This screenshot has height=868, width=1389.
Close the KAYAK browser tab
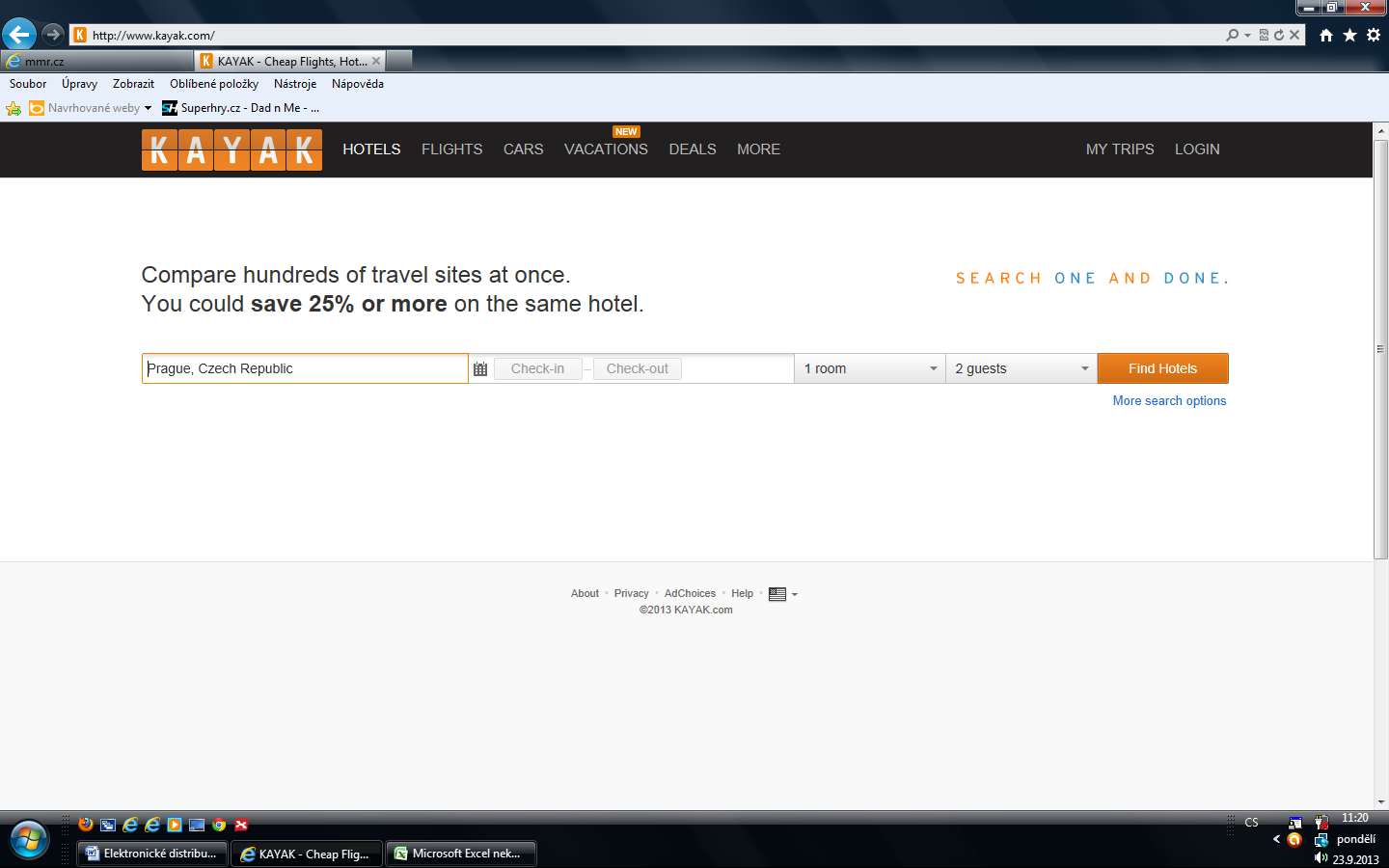pyautogui.click(x=376, y=61)
